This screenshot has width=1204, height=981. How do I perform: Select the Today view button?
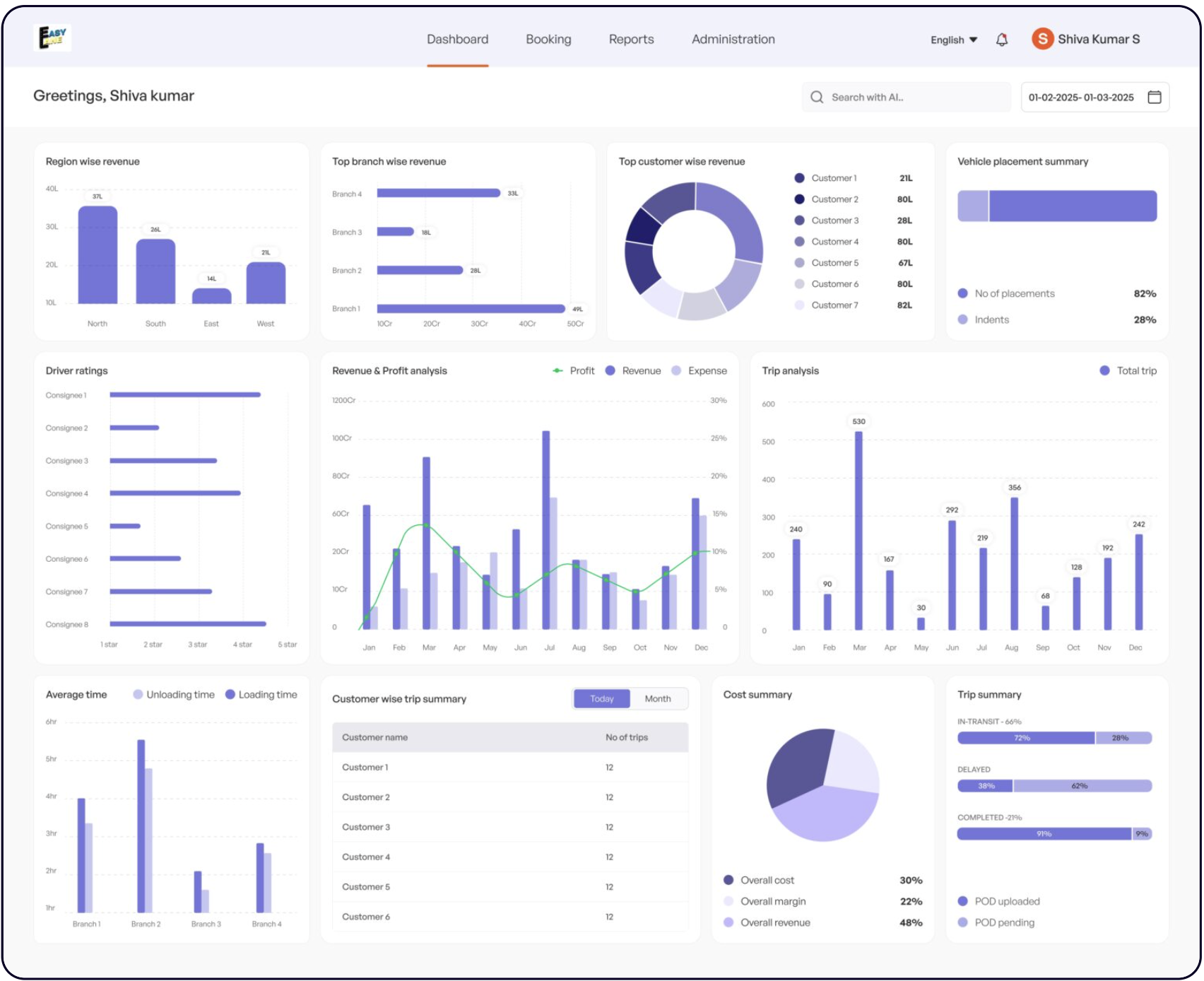click(x=602, y=698)
